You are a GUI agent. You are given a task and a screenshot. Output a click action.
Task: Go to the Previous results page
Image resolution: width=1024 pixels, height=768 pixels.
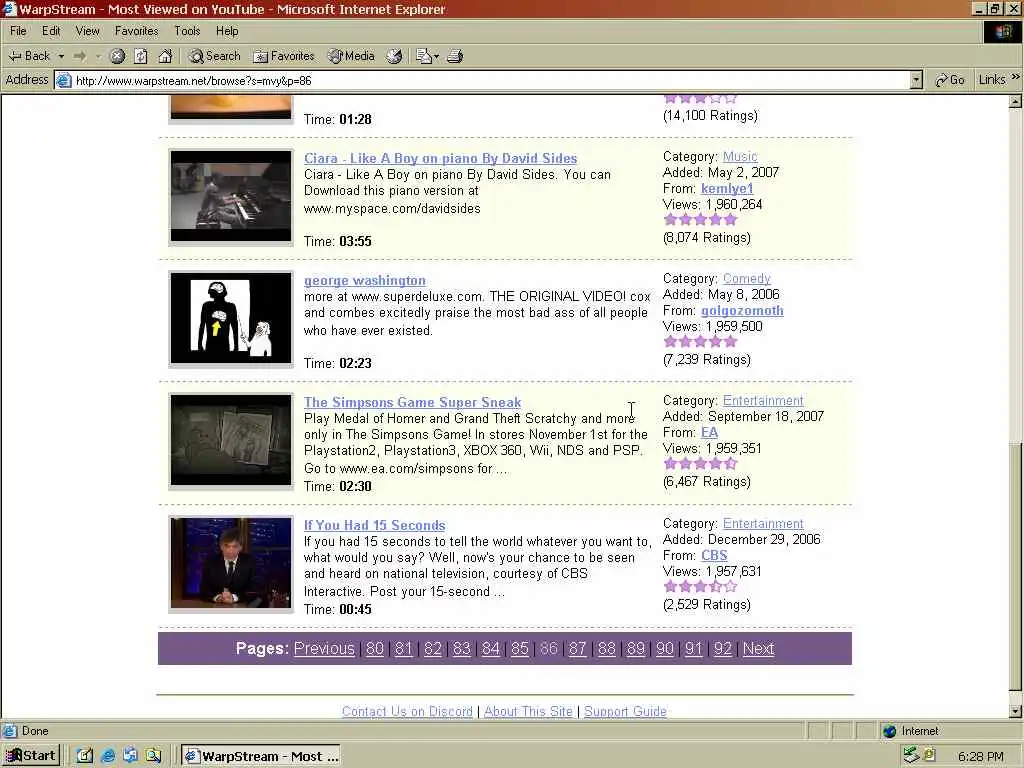[324, 648]
